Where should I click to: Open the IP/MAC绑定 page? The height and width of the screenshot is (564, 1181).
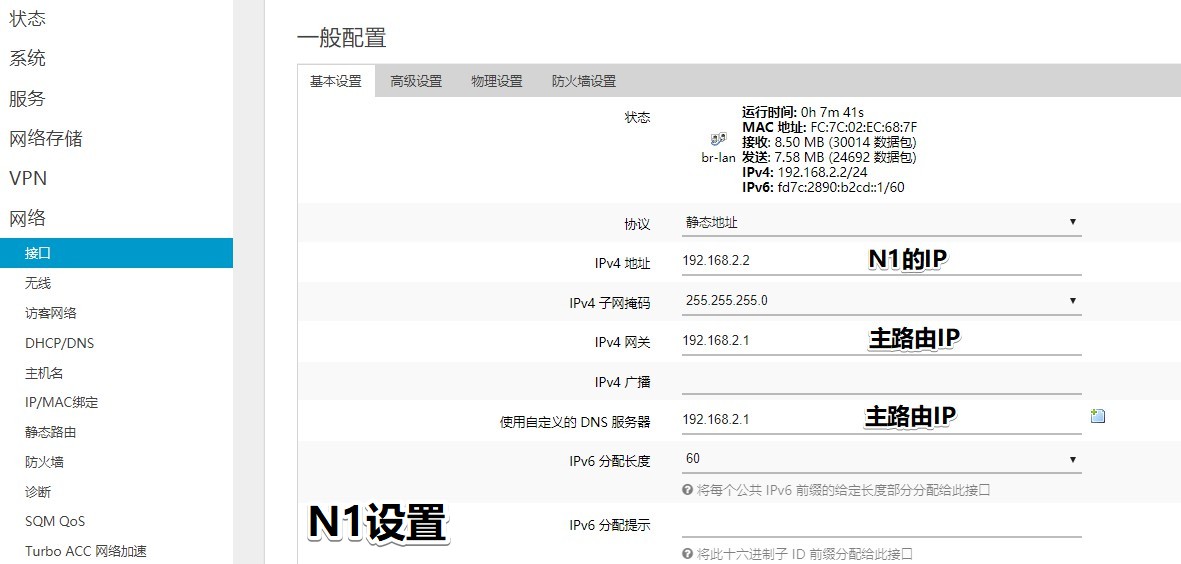tap(62, 402)
